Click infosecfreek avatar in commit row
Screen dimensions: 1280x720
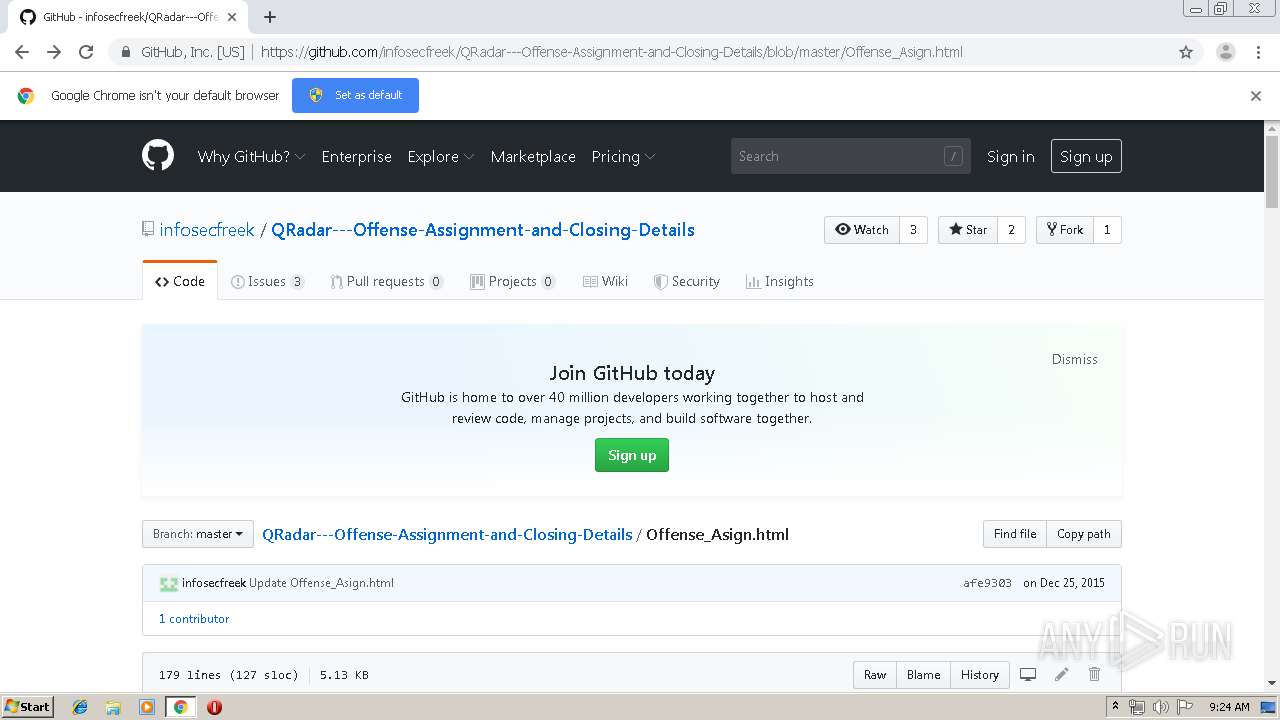(x=169, y=583)
